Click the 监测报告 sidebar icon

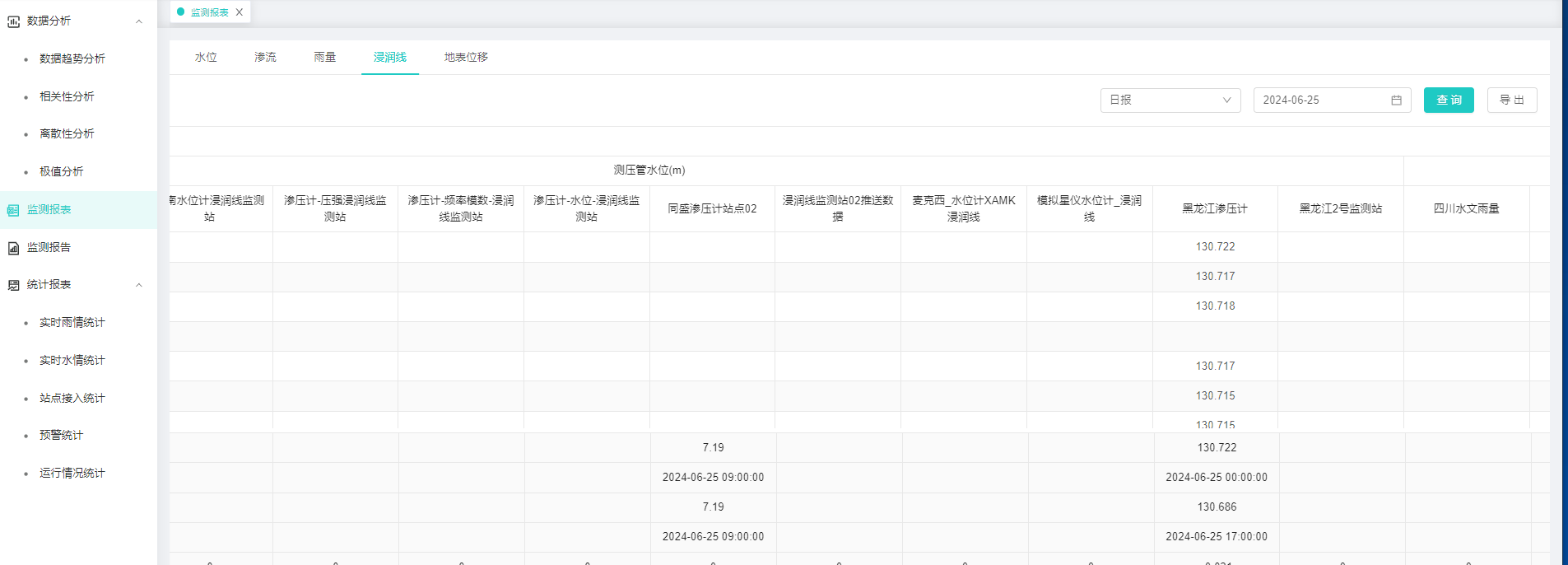click(x=13, y=248)
